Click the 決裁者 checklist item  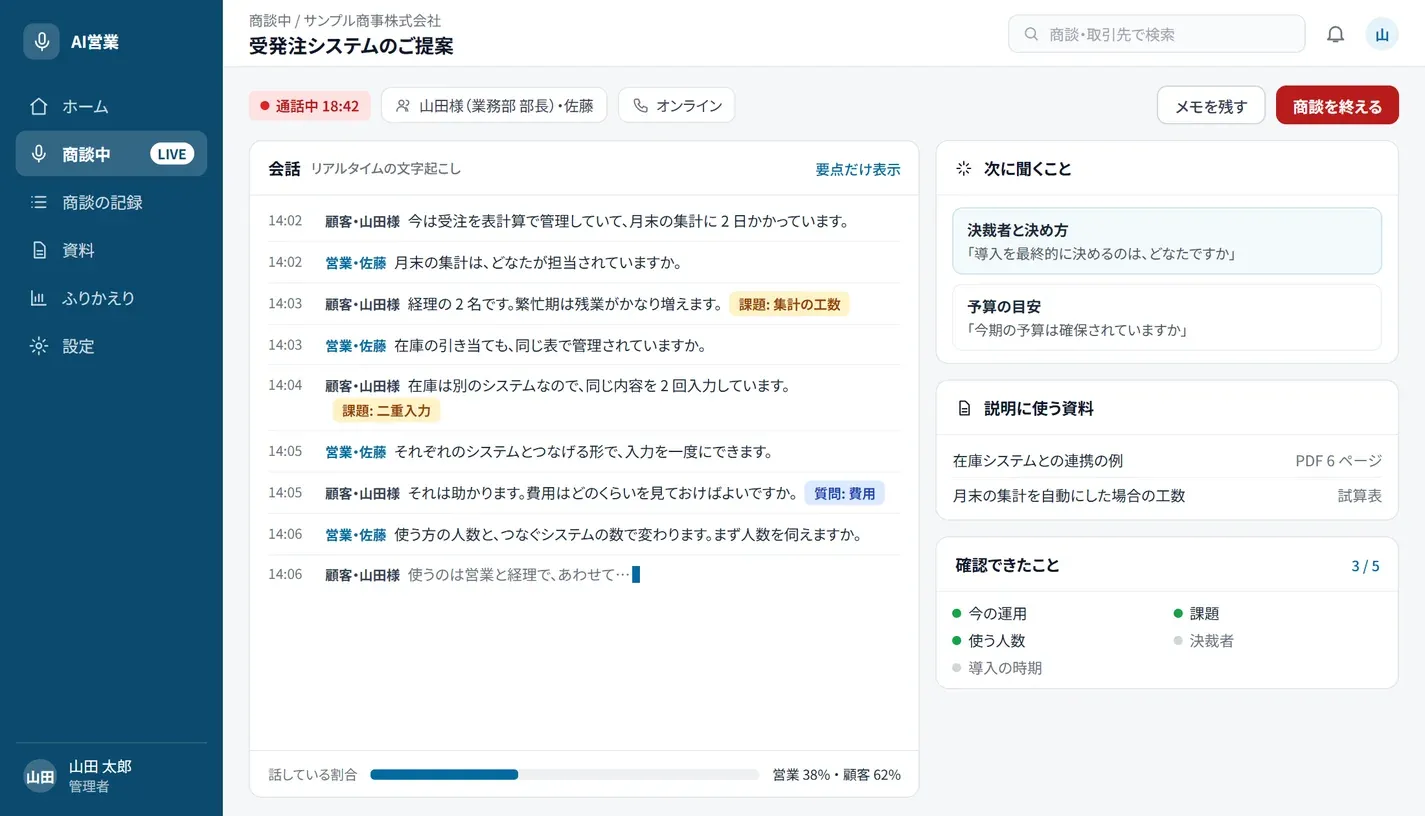tap(1204, 641)
